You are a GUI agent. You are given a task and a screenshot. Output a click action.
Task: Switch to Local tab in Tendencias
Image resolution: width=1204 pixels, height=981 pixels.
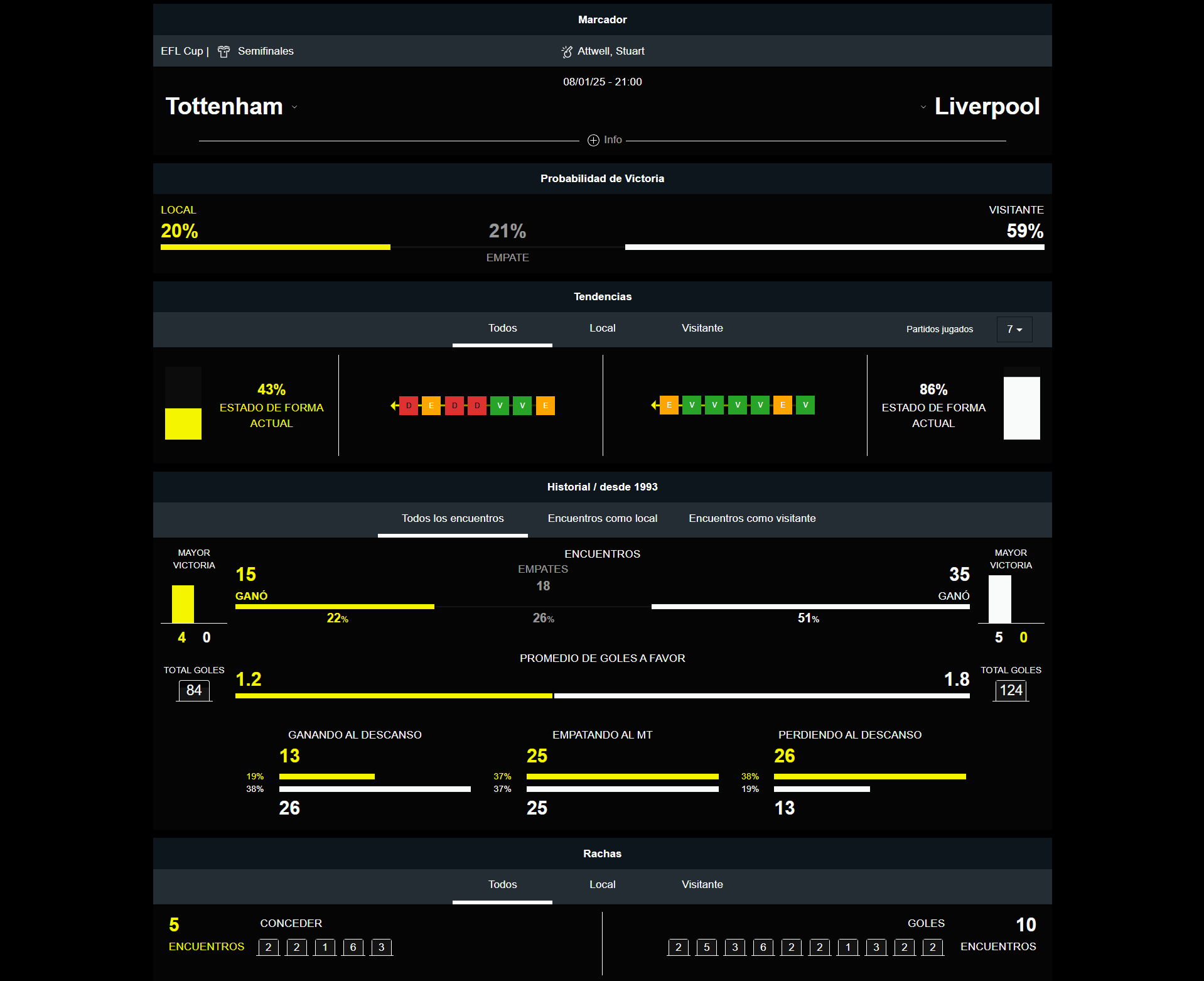[x=602, y=328]
